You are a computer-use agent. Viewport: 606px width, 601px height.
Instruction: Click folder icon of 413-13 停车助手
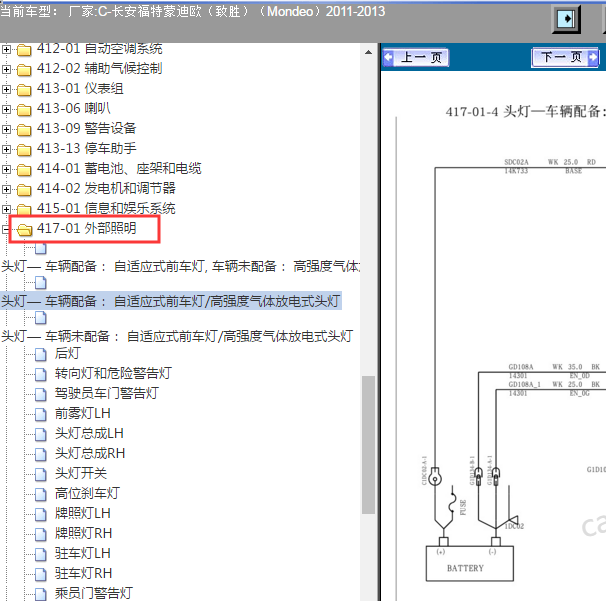coord(24,150)
